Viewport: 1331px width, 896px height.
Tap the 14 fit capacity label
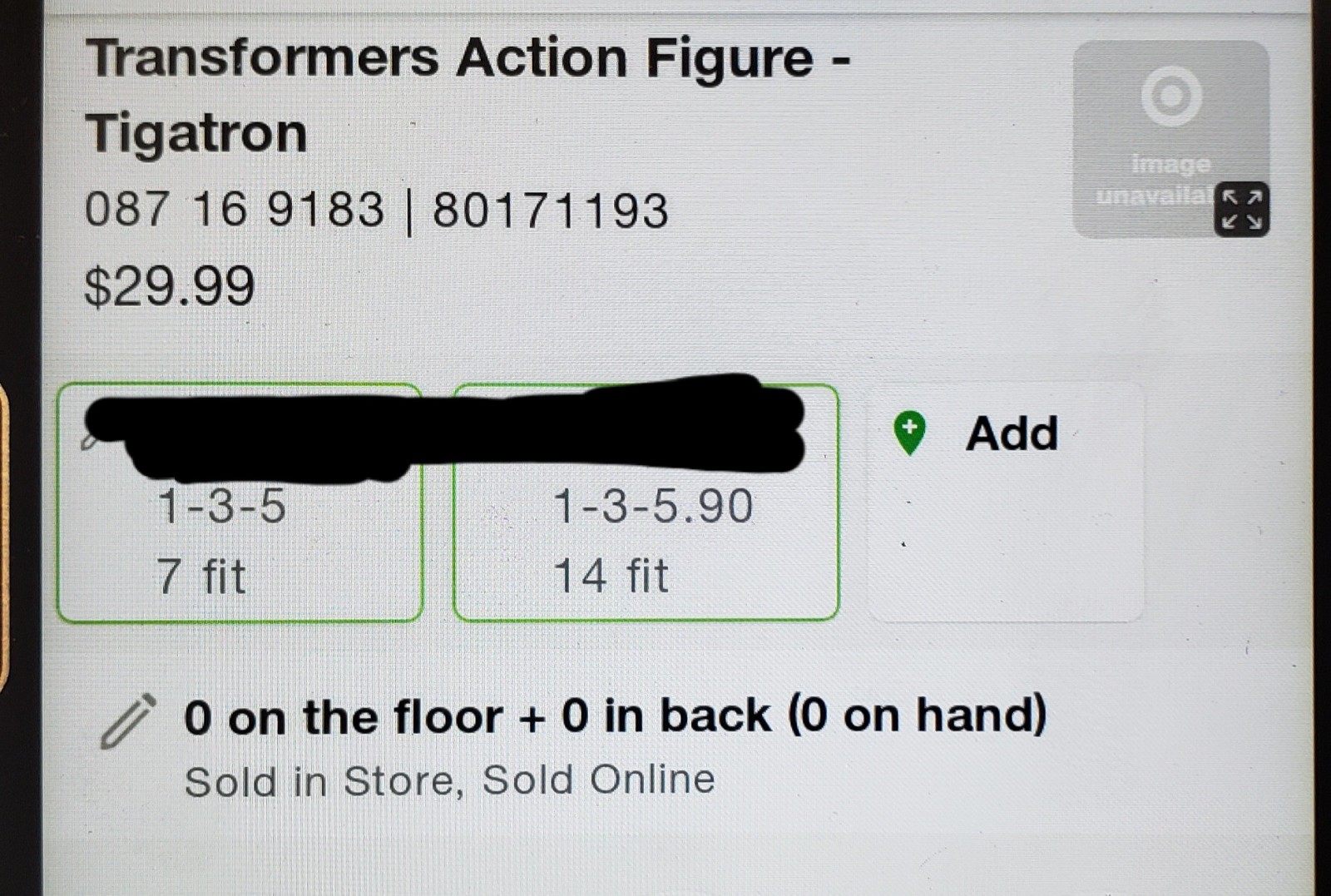click(x=611, y=576)
